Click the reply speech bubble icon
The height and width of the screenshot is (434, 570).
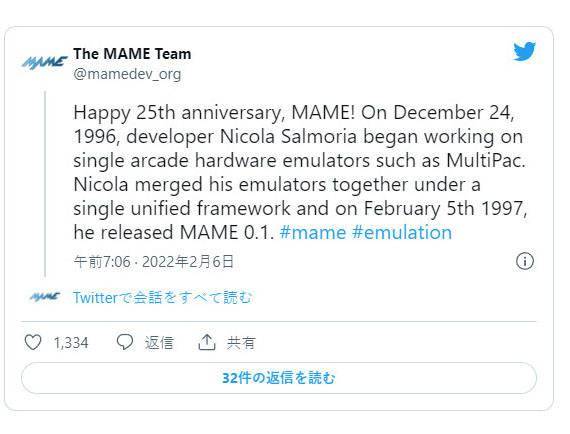point(125,342)
